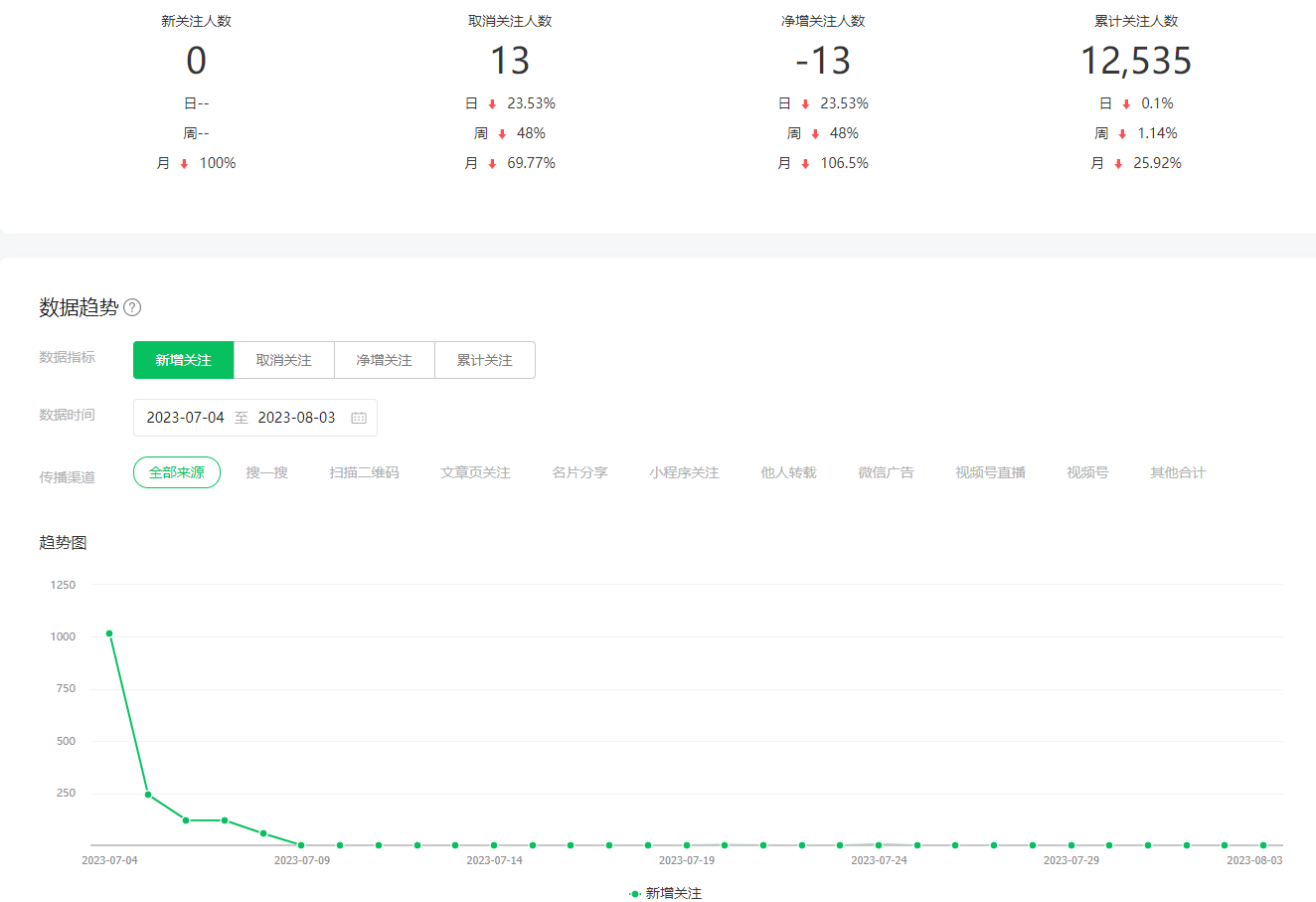Viewport: 1316px width, 902px height.
Task: Pick the 小程序关注 channel
Action: point(684,472)
